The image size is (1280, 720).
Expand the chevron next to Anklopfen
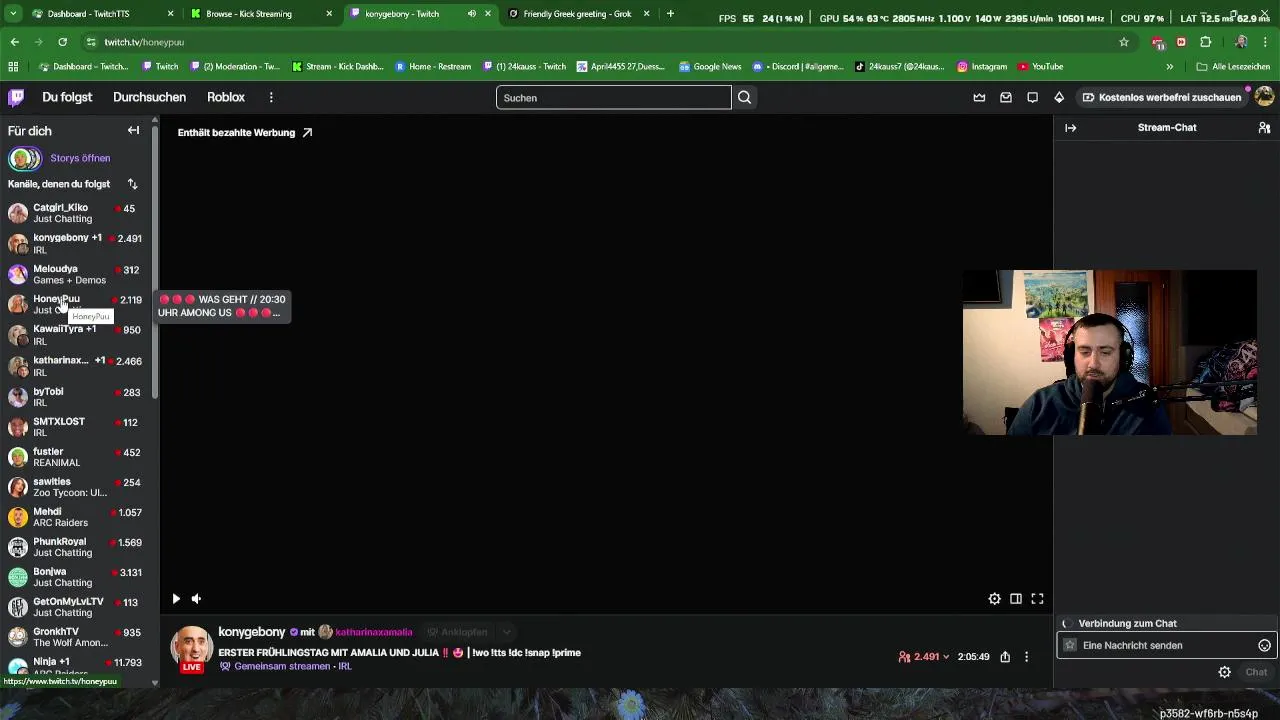[507, 632]
